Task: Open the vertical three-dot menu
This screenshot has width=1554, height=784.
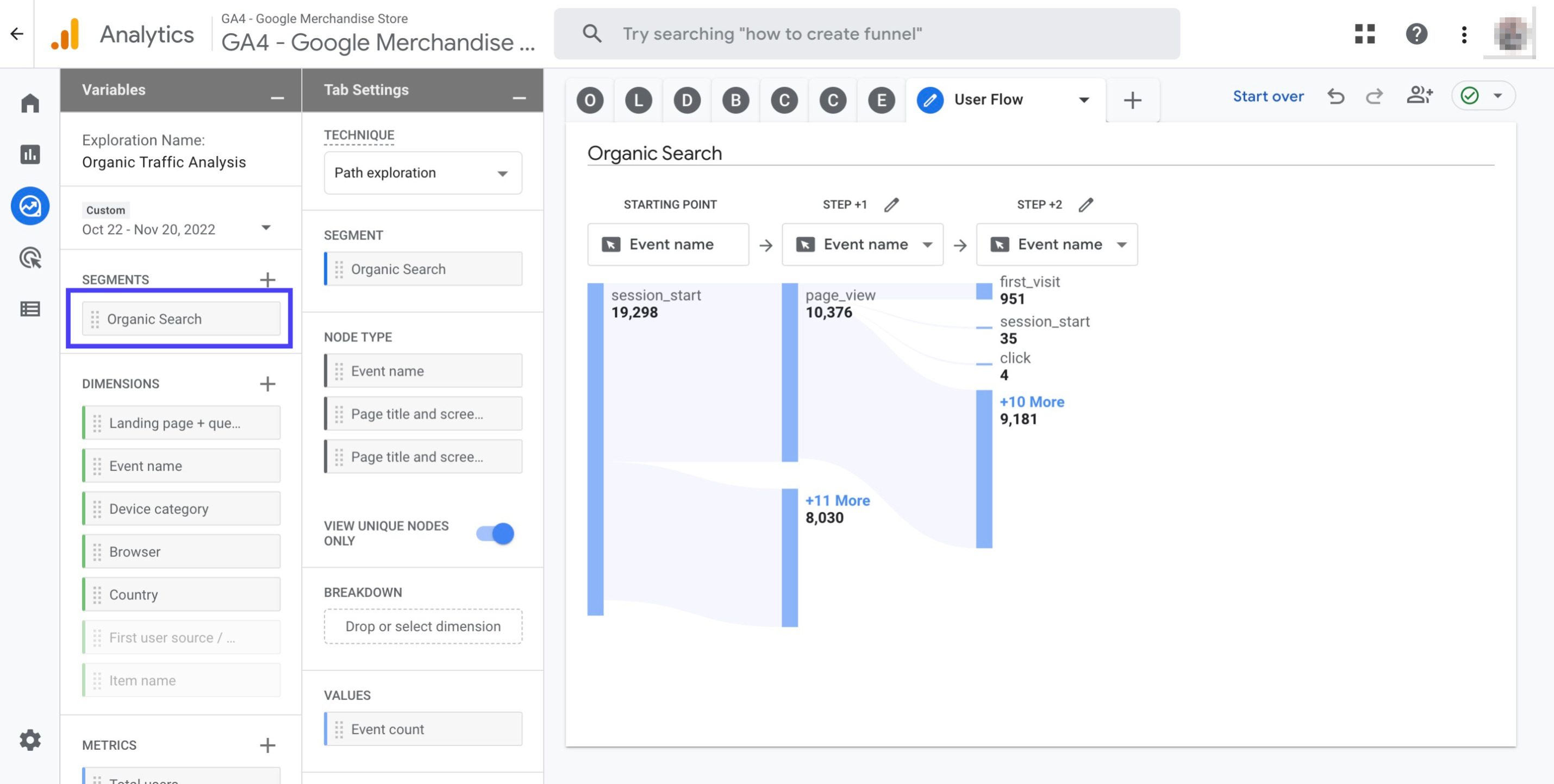Action: coord(1464,34)
